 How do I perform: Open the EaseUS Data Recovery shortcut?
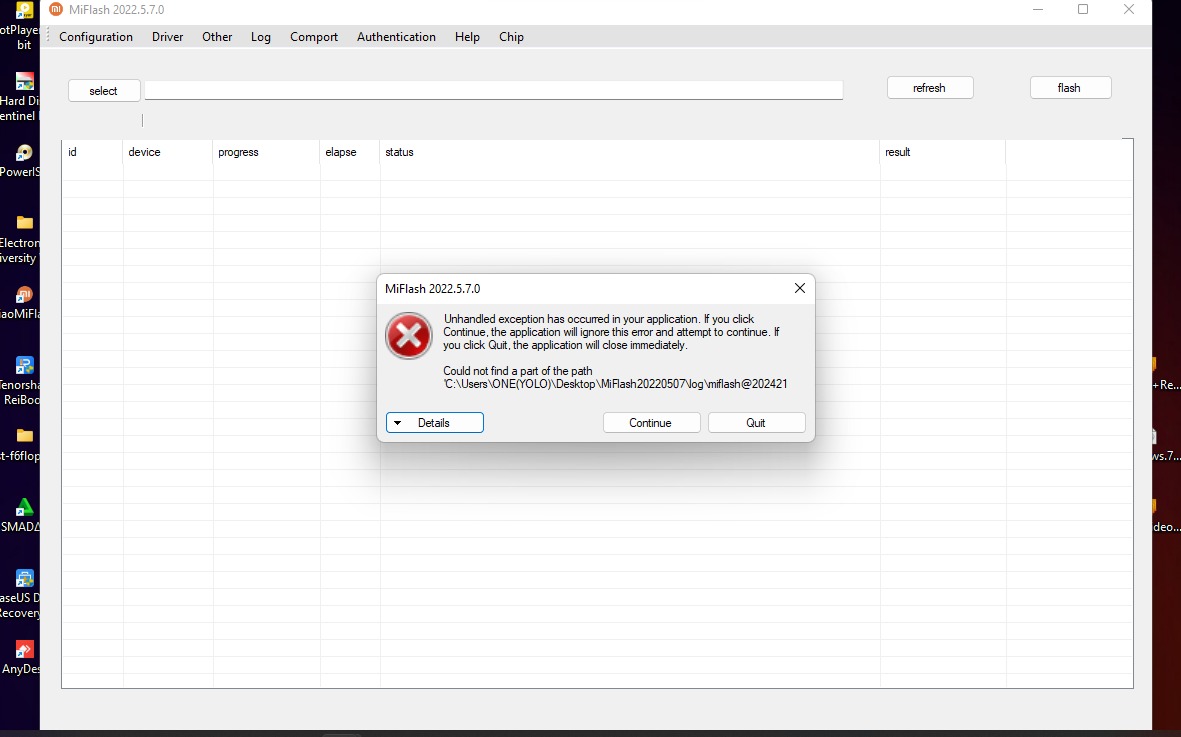(x=24, y=578)
